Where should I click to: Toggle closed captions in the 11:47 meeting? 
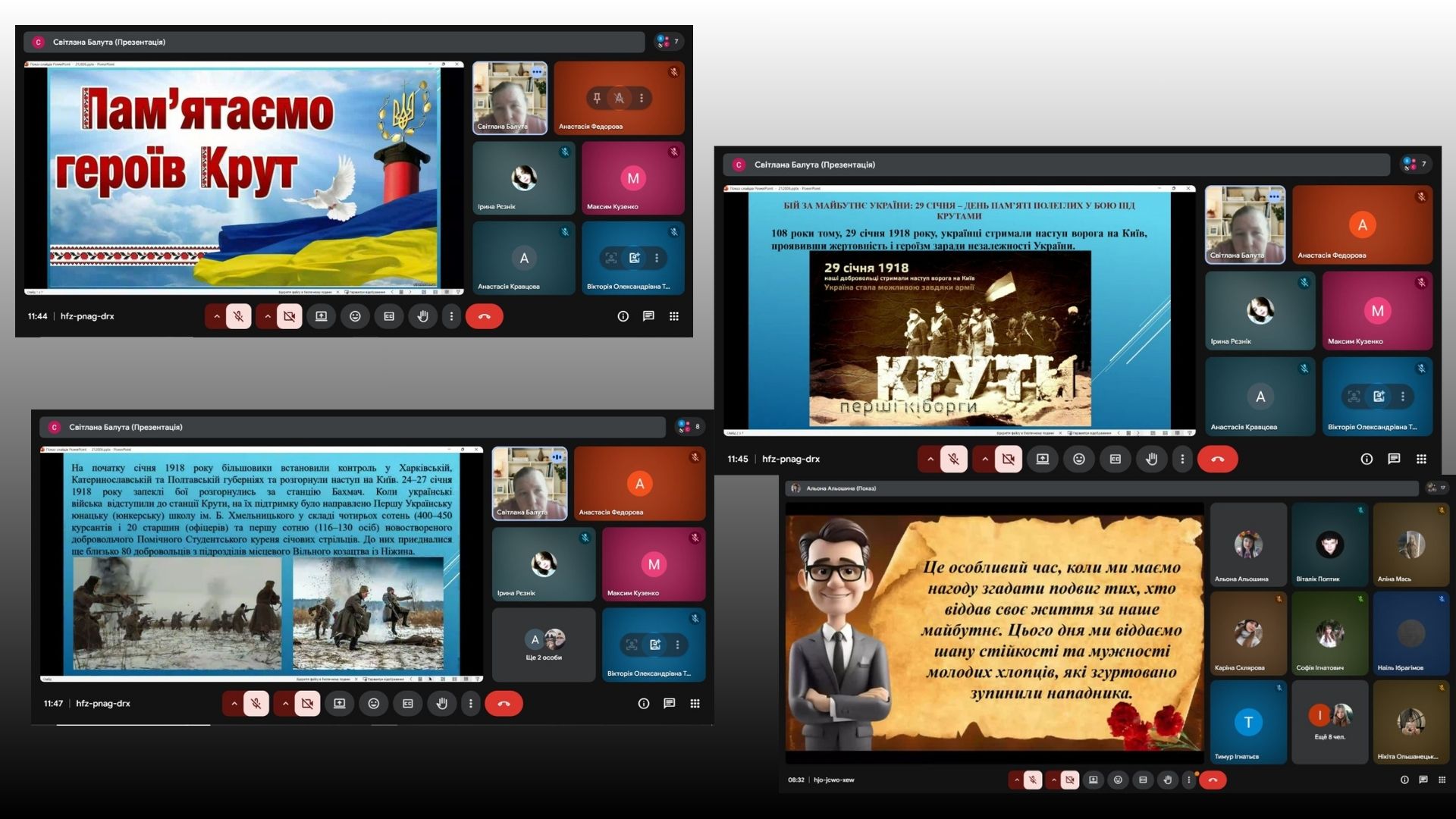click(x=408, y=704)
